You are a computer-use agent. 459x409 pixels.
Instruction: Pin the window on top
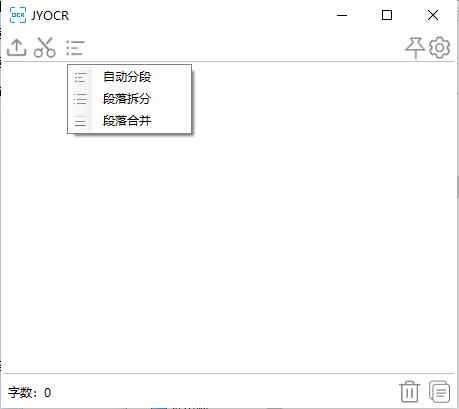tap(415, 48)
